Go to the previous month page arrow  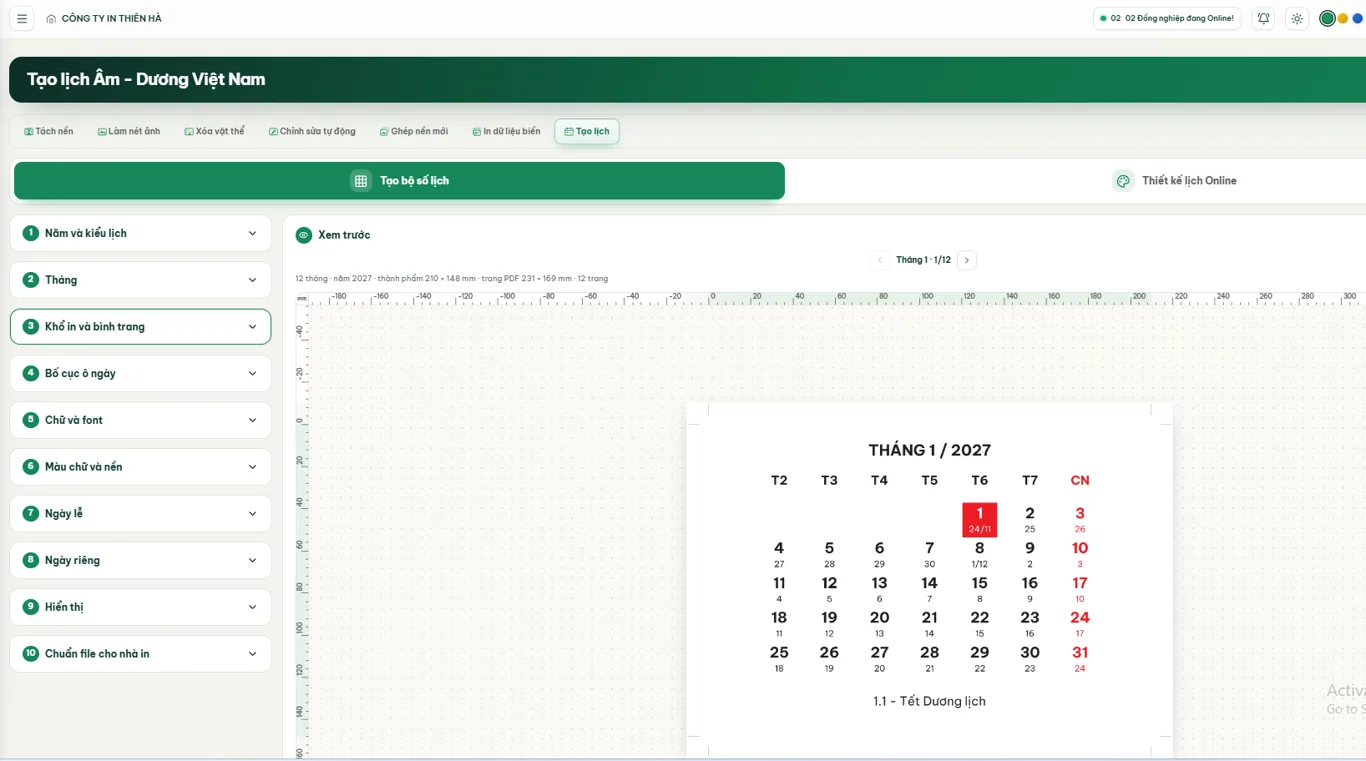click(x=880, y=260)
